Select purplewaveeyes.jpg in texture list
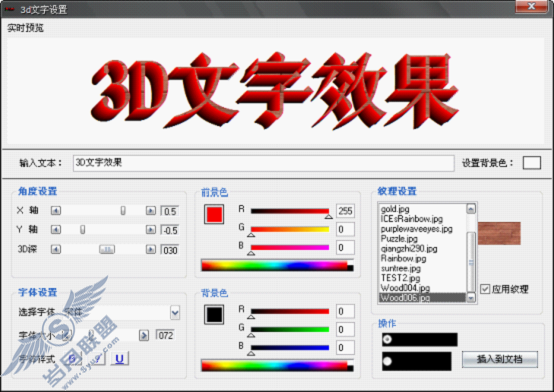This screenshot has width=554, height=392. point(423,229)
